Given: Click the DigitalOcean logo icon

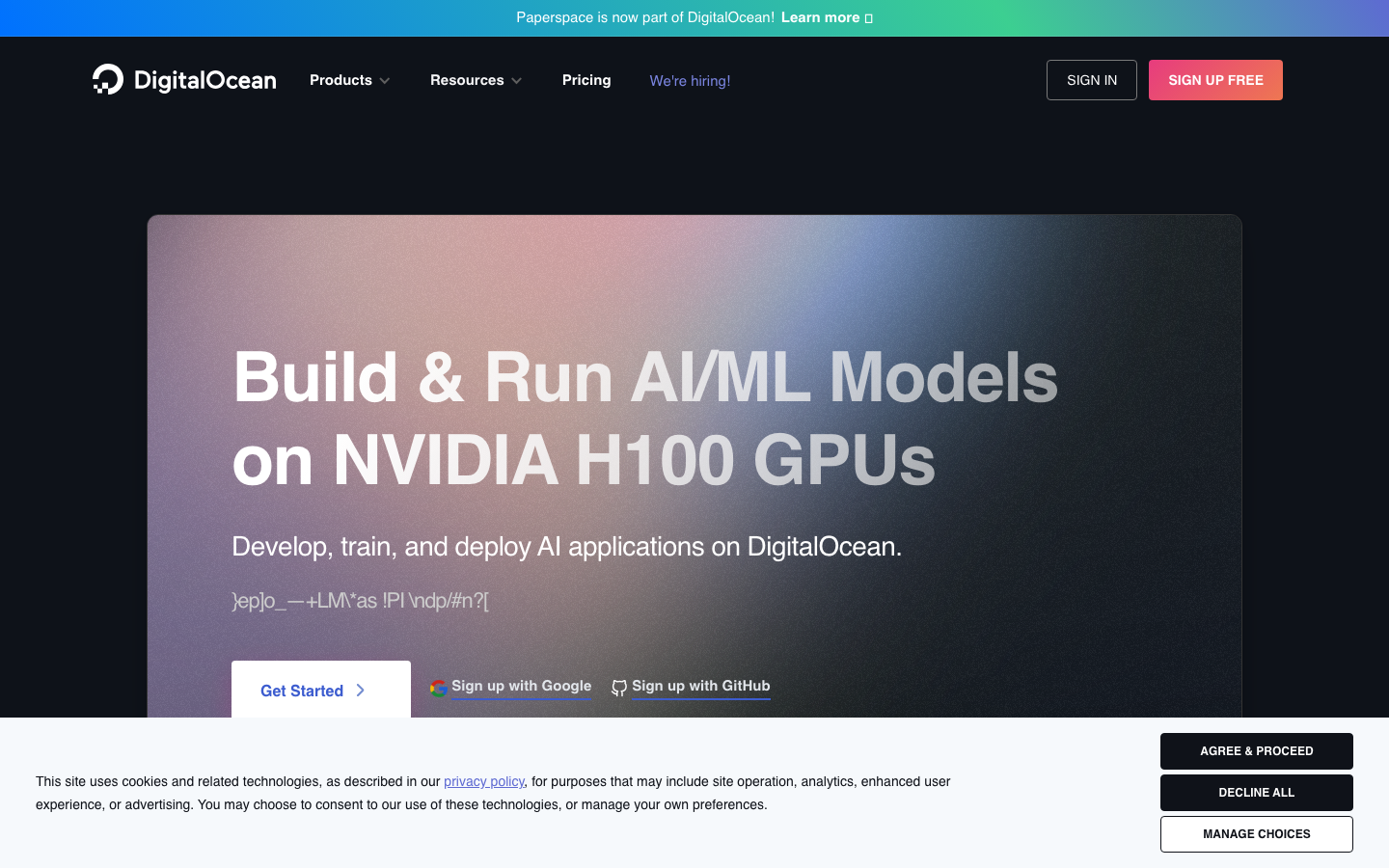Looking at the screenshot, I should click(108, 79).
